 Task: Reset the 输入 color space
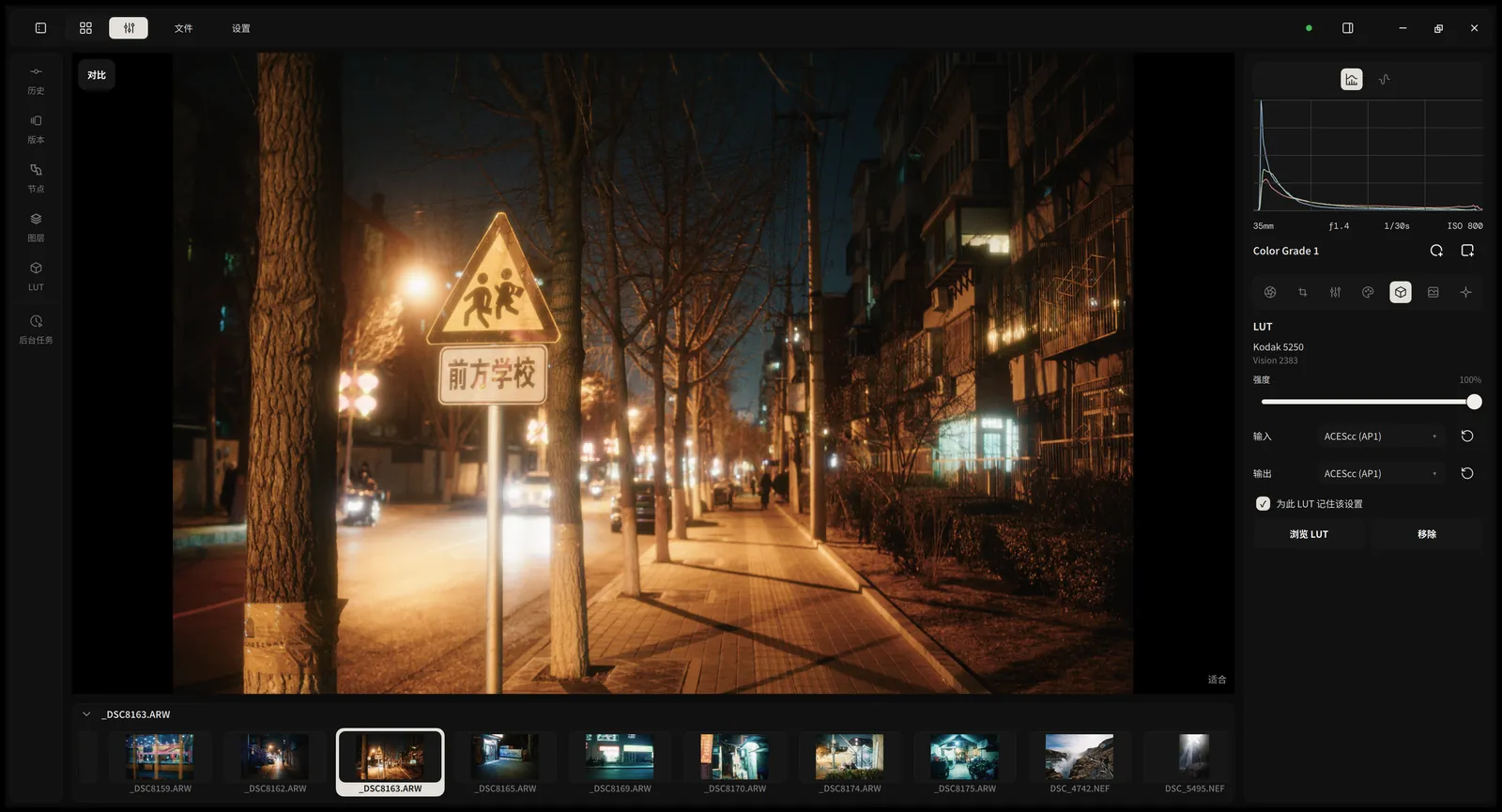(x=1467, y=437)
